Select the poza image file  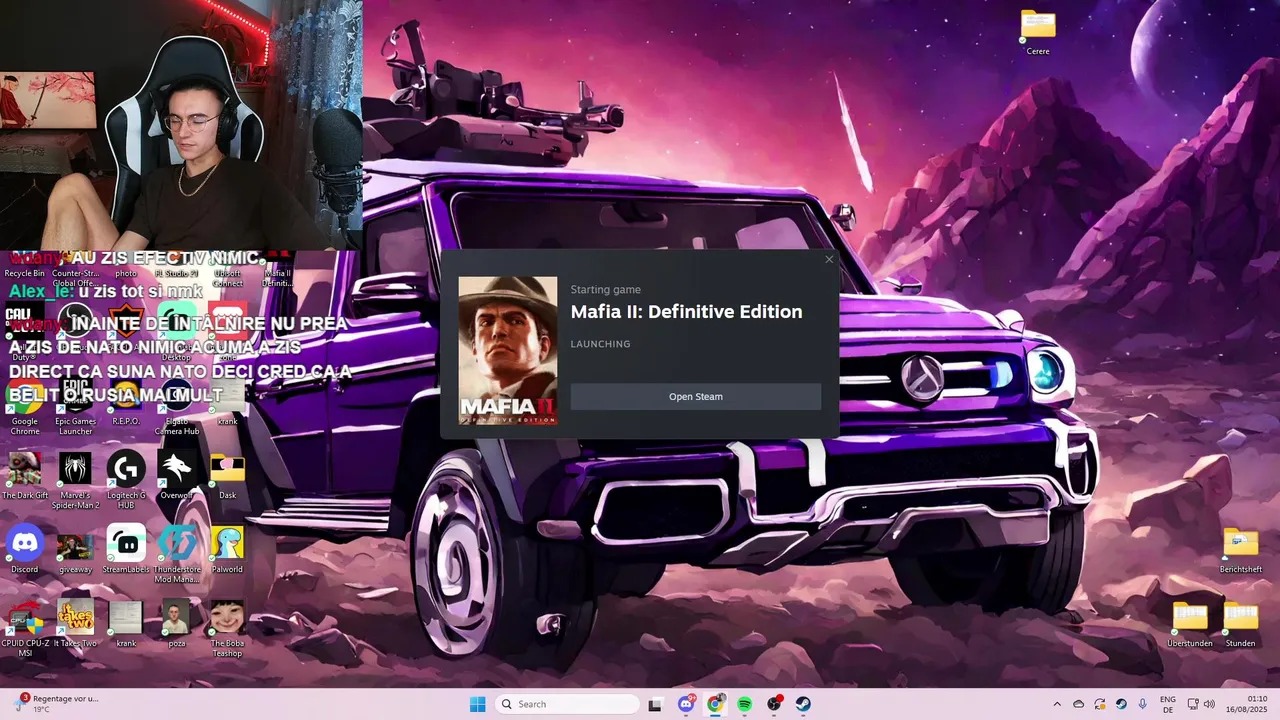coord(176,623)
